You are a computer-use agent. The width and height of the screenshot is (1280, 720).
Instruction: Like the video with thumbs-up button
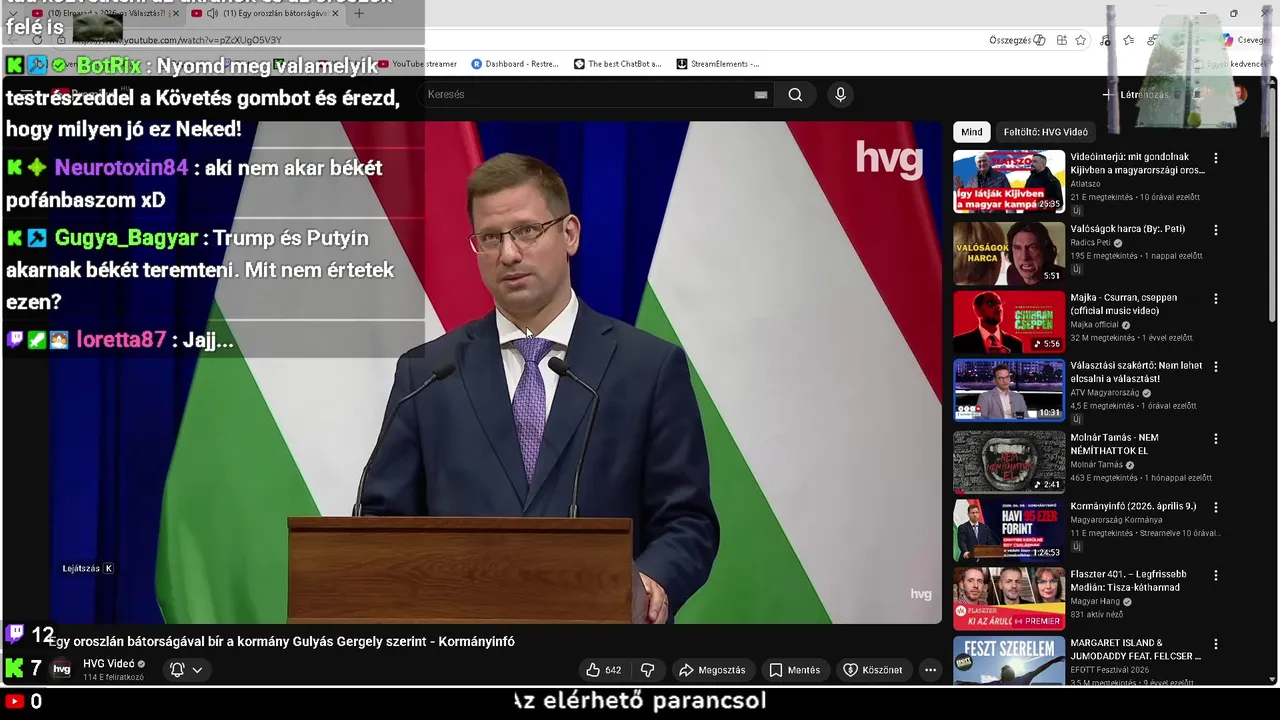[603, 670]
